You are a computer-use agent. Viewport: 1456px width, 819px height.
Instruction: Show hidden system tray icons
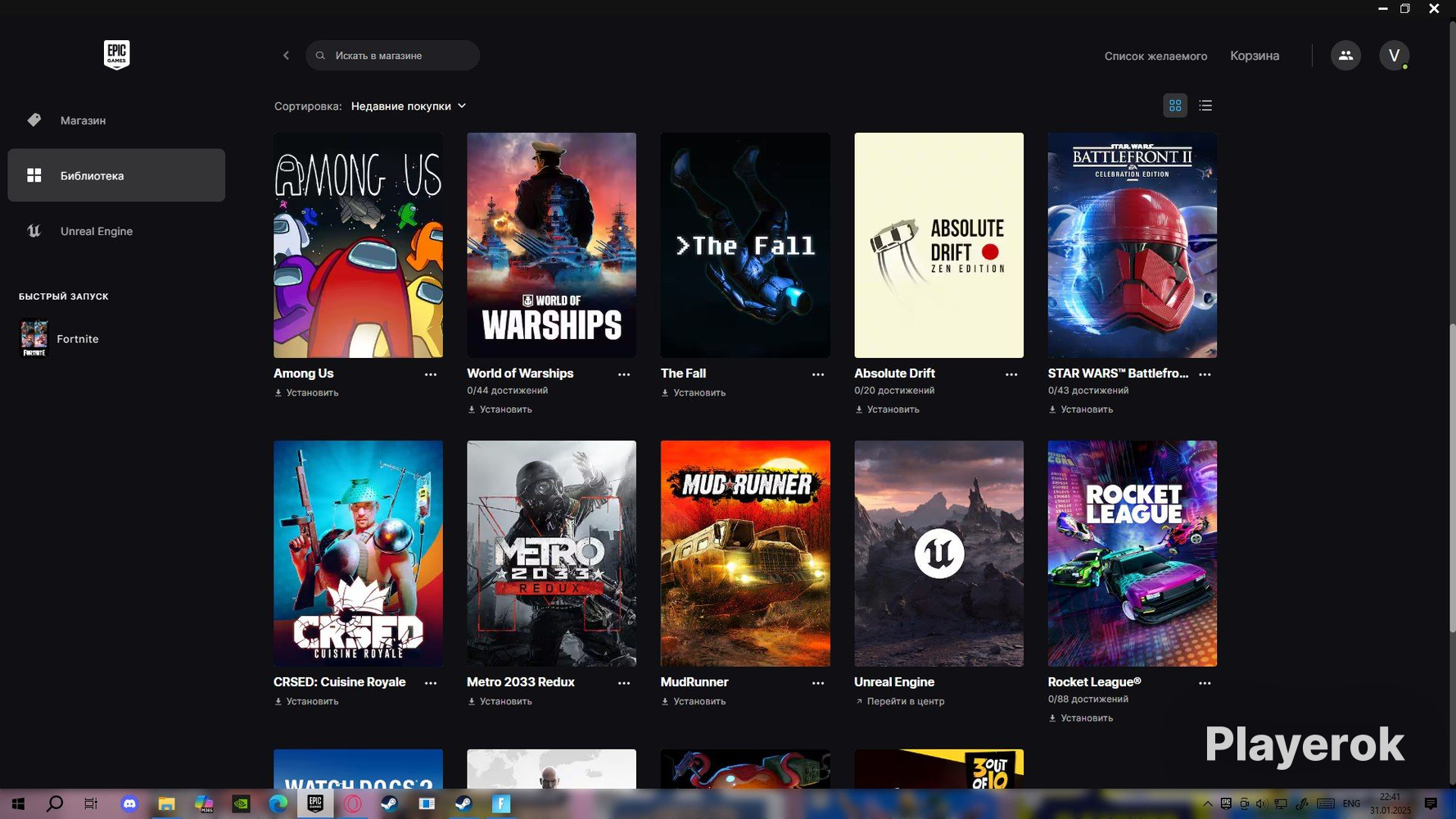[x=1207, y=804]
